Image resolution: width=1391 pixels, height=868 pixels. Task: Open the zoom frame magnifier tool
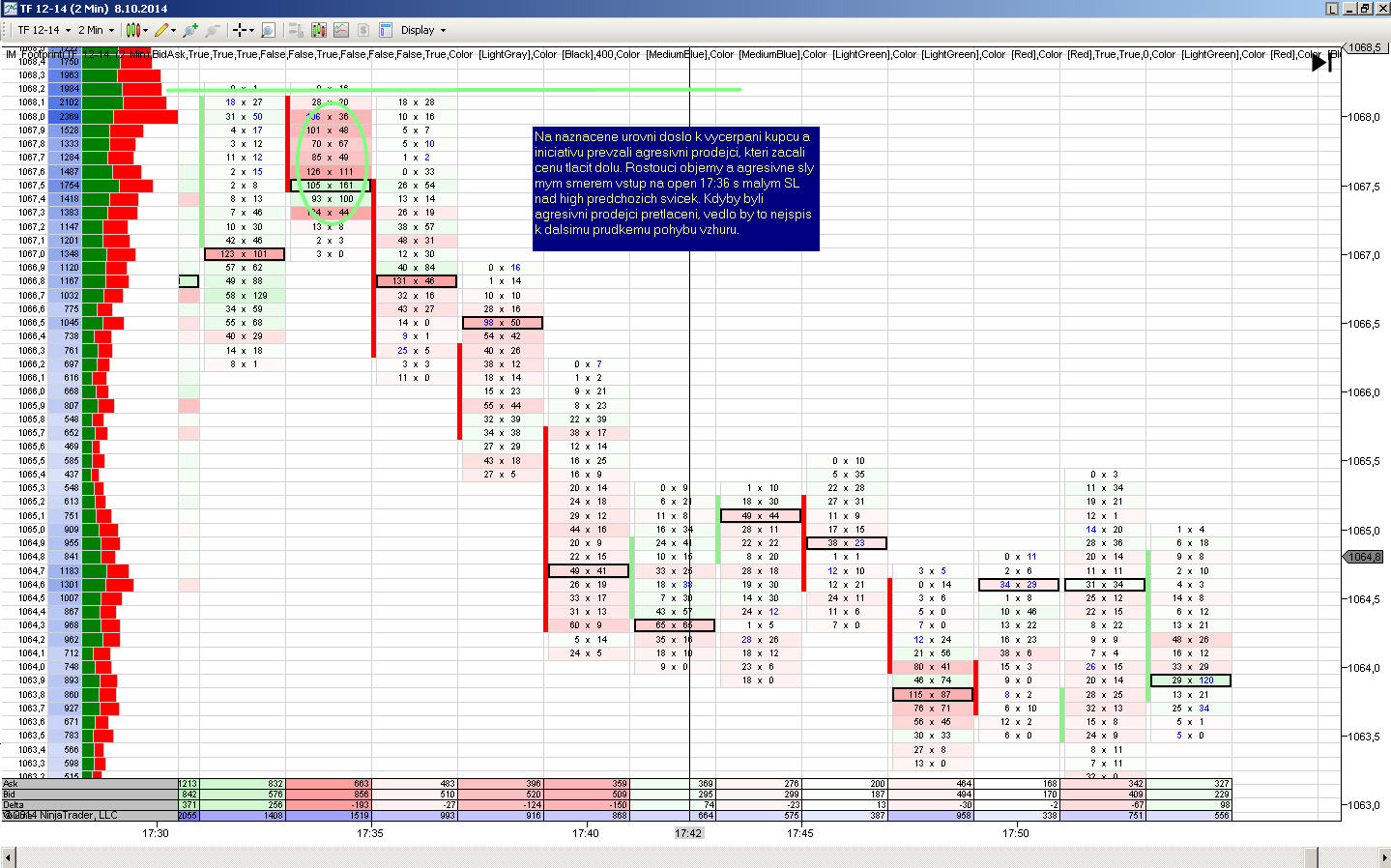(269, 30)
